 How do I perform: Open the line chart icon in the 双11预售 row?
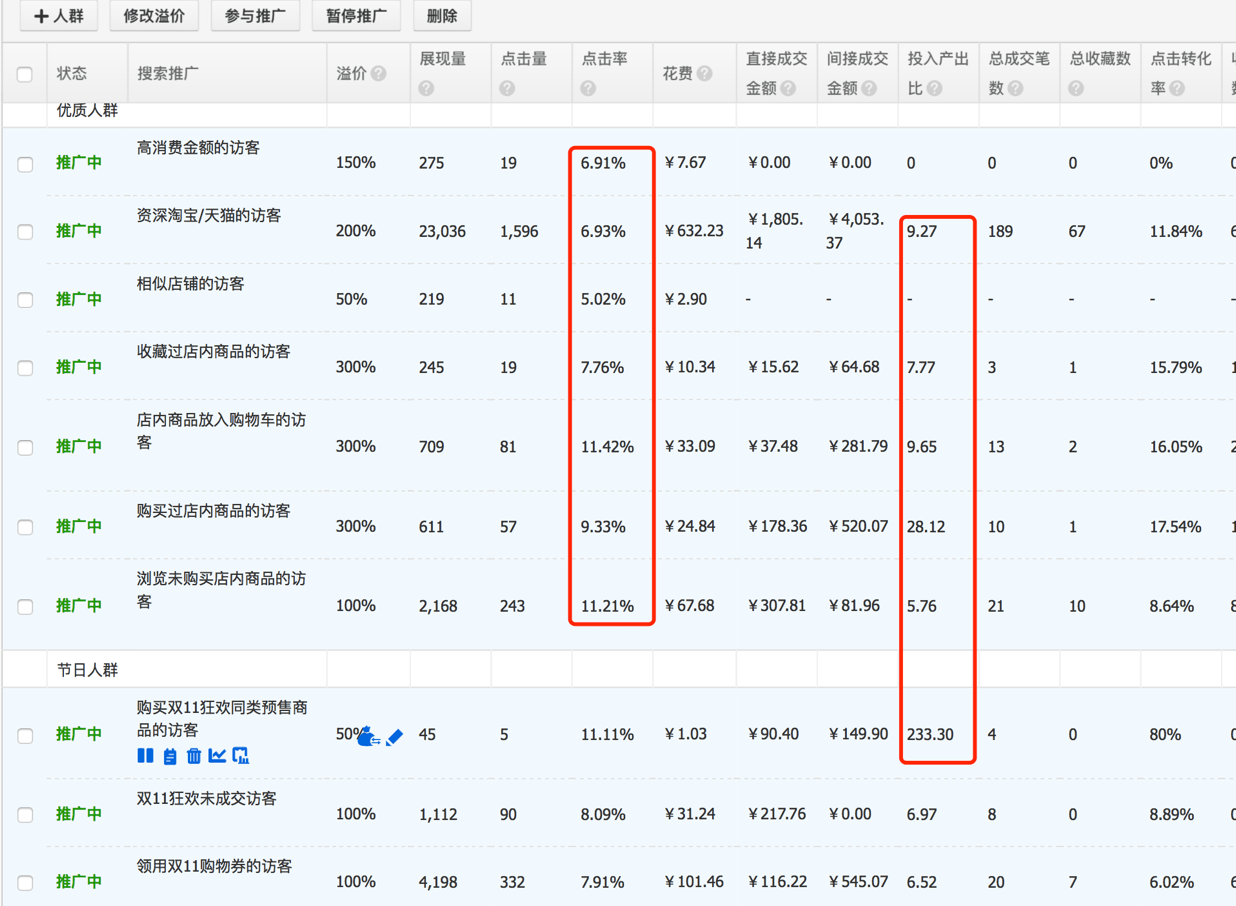click(x=217, y=756)
